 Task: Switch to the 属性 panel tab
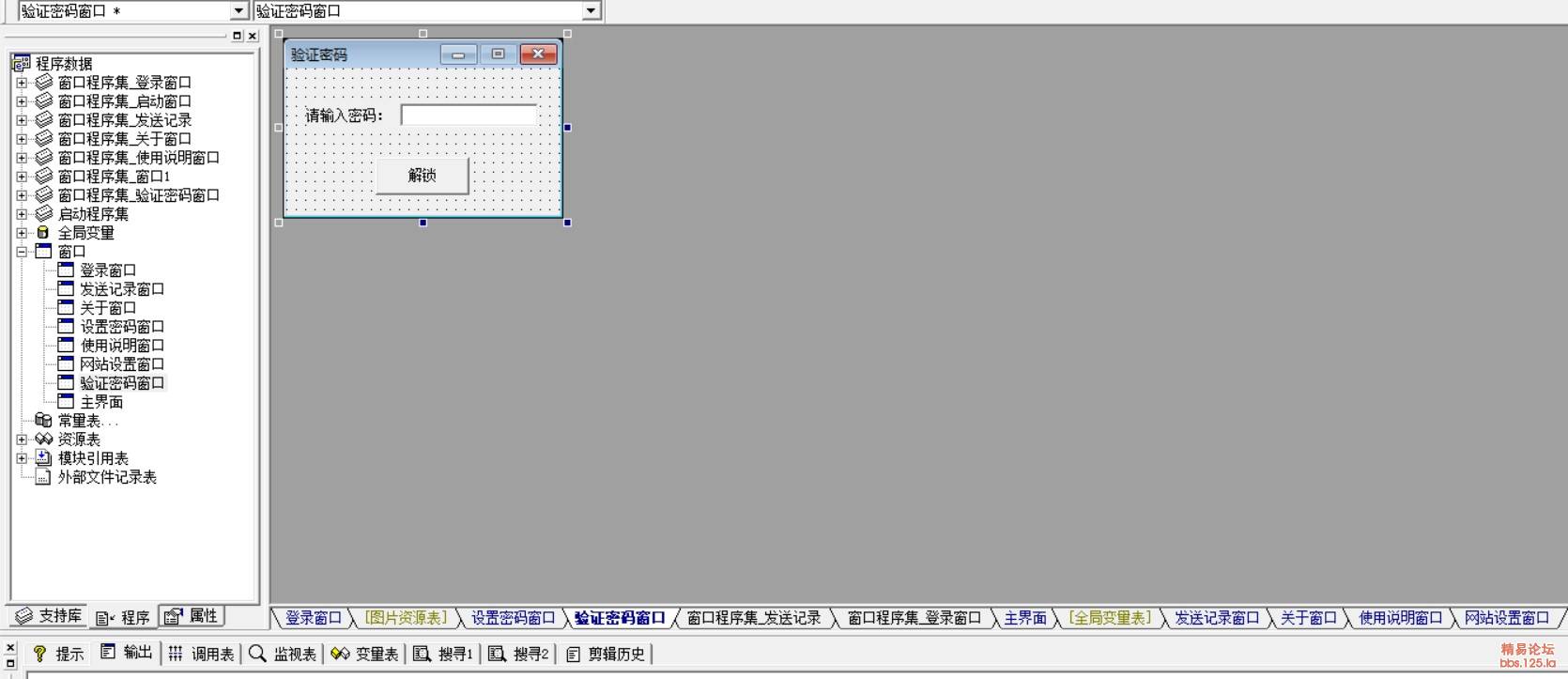pyautogui.click(x=192, y=616)
